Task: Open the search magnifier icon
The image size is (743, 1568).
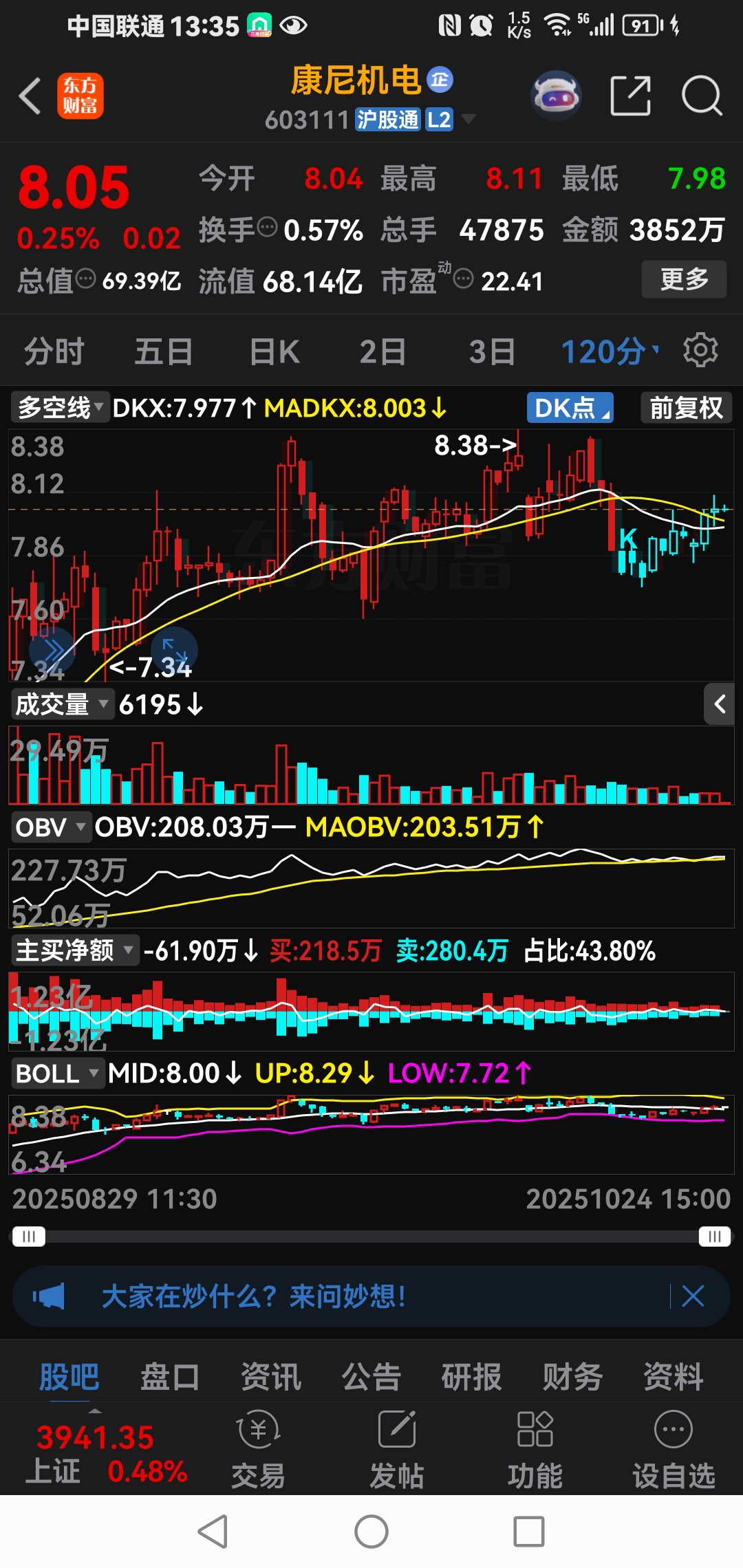Action: [701, 96]
